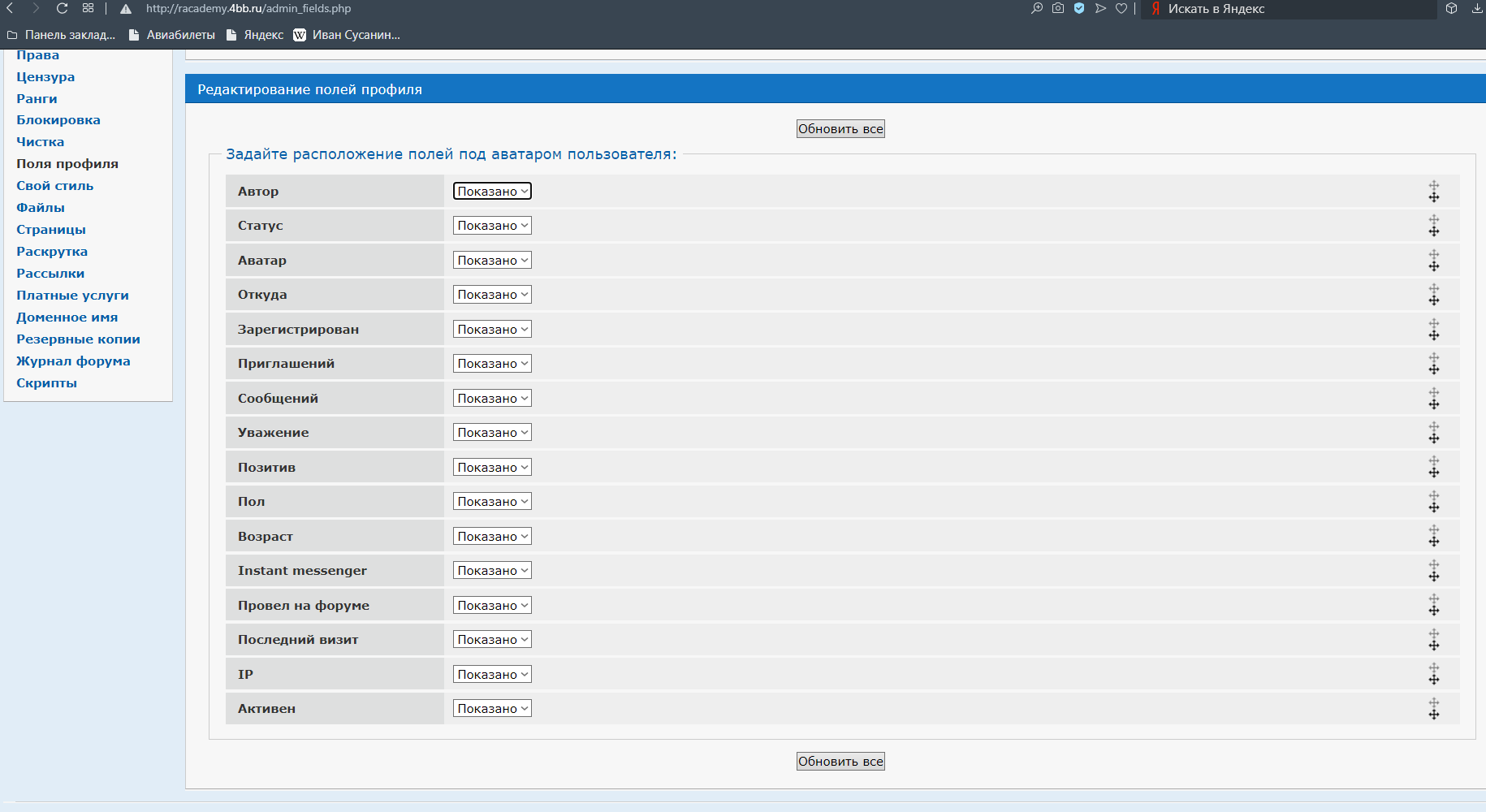Open the speed dial grid icon
1486x812 pixels.
88,9
